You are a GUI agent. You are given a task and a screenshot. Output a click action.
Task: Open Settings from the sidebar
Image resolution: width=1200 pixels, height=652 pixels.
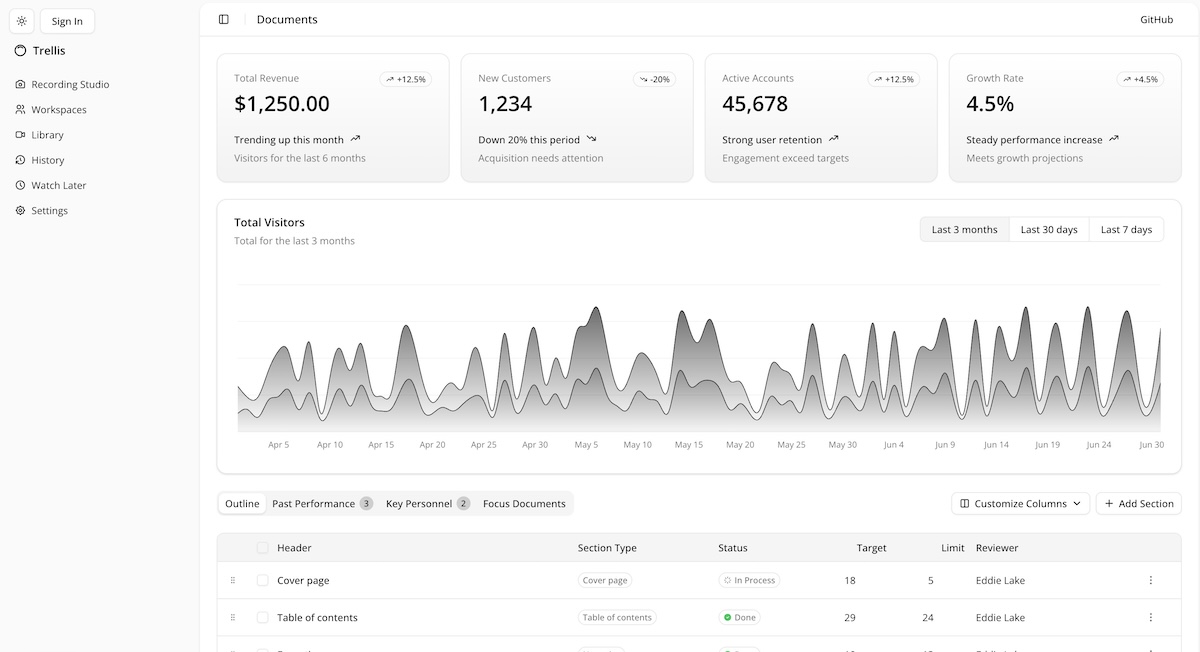point(49,211)
